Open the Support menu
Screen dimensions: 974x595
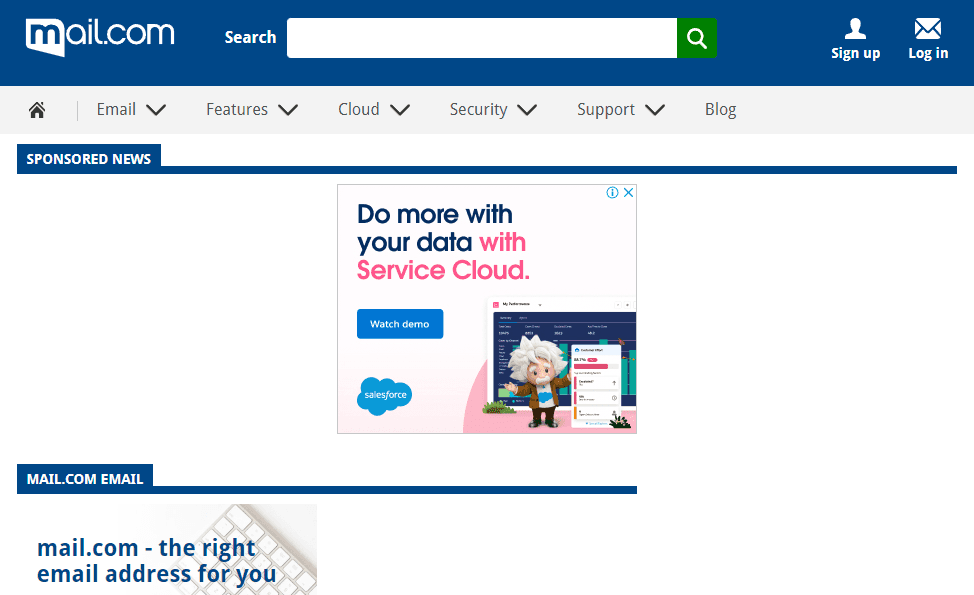[606, 109]
